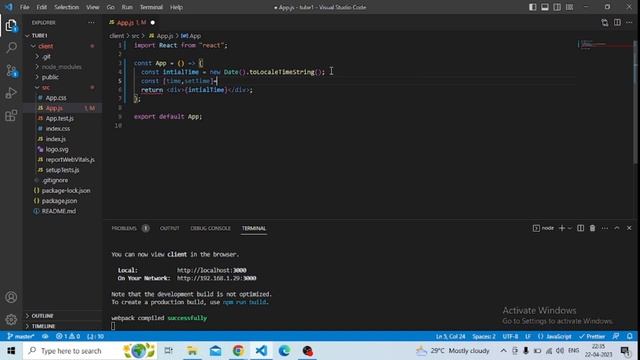Toggle primary sidebar layout icon
Screen dimensions: 640x360
[533, 7]
